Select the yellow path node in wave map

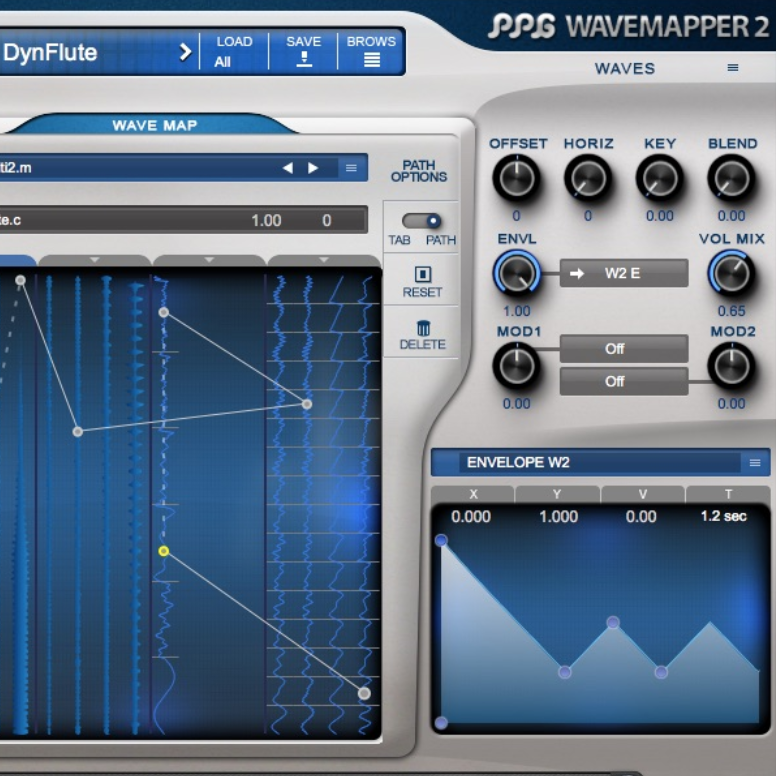[x=164, y=551]
